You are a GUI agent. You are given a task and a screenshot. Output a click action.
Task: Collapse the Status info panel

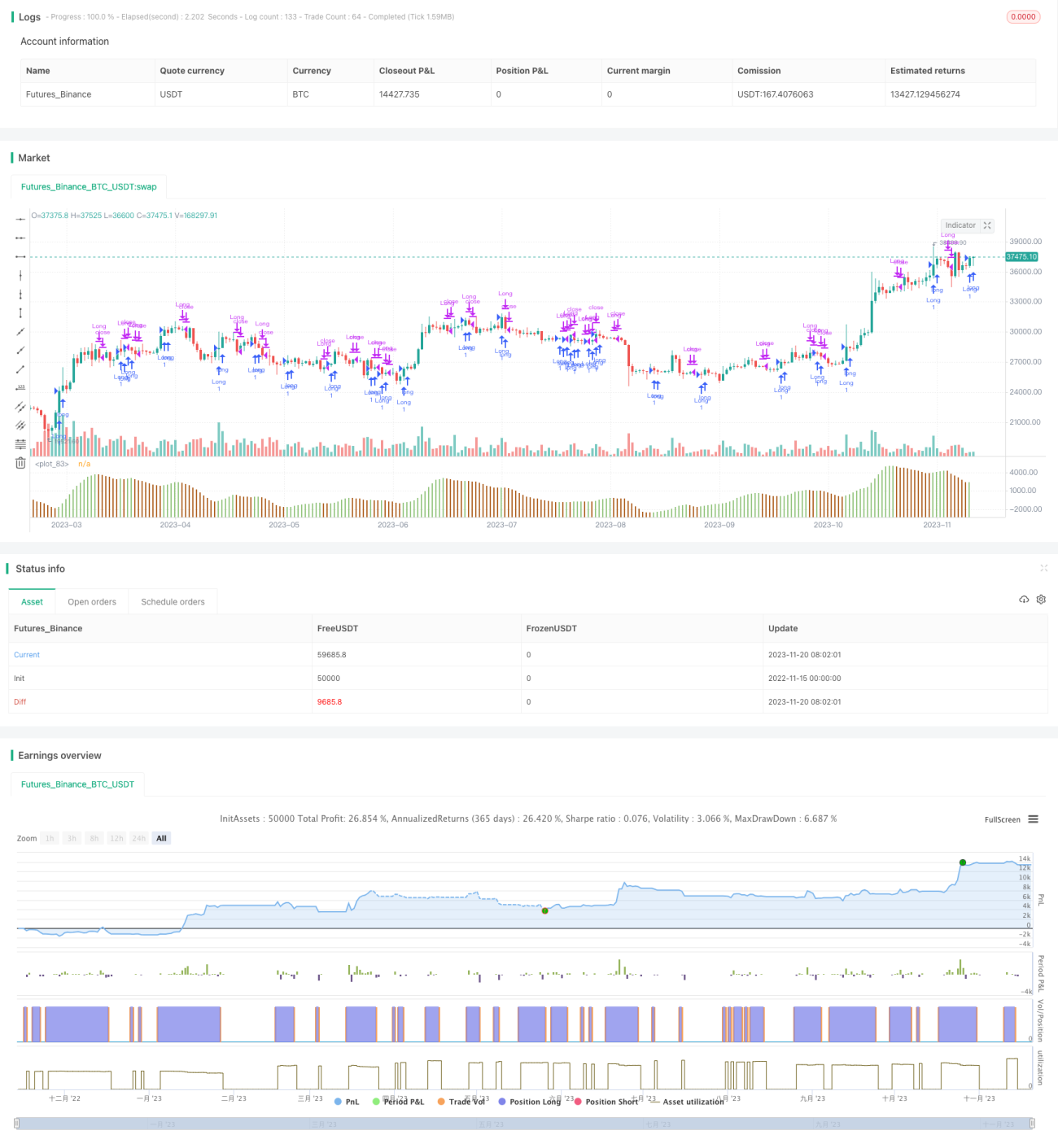pos(1043,568)
